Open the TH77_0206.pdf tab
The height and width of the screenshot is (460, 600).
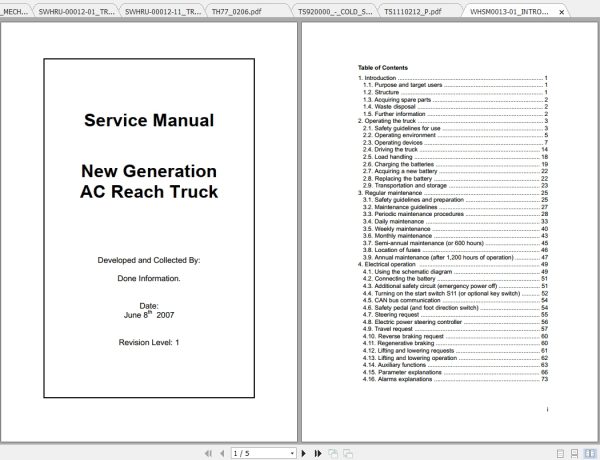tap(236, 12)
